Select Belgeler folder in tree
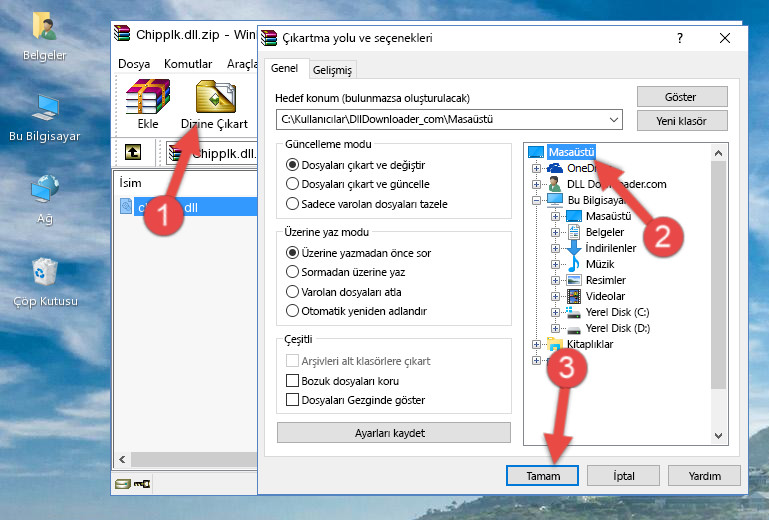 tap(605, 232)
